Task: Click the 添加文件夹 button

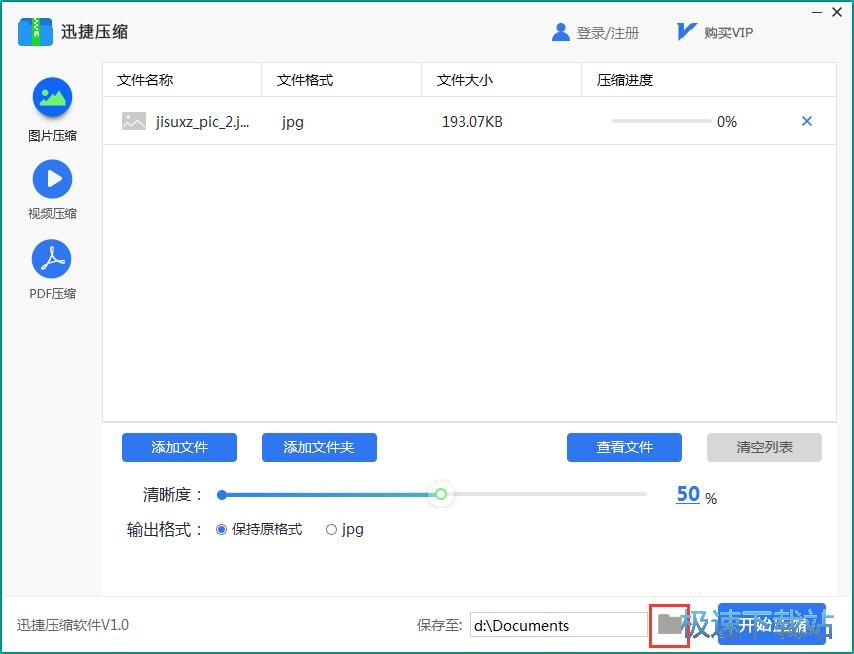Action: 319,447
